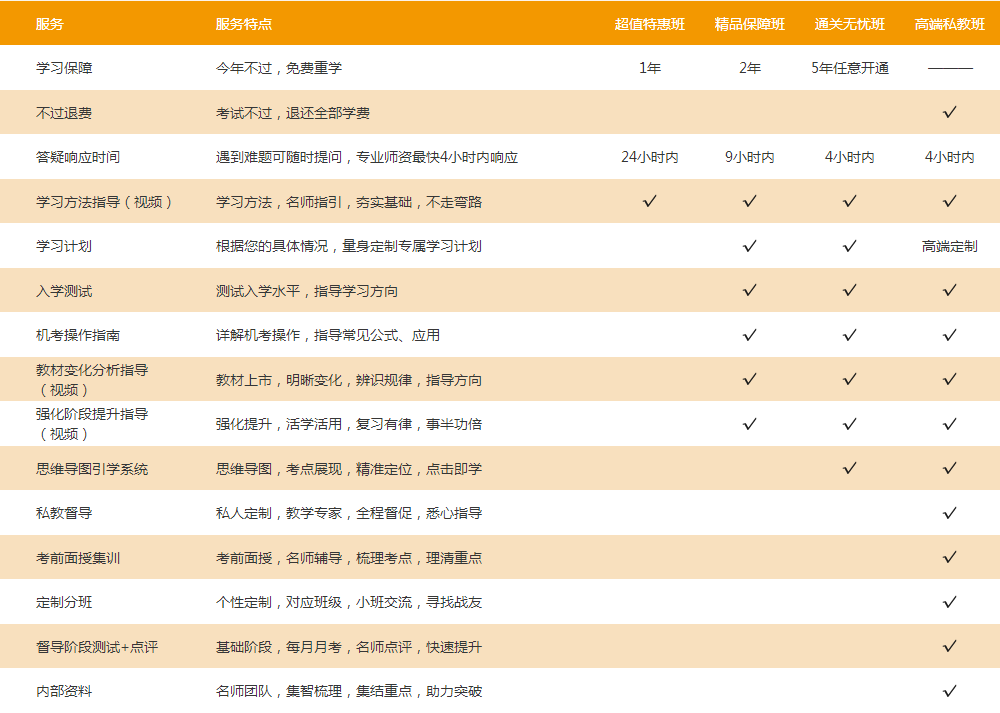Click 通关无忧班 checkmark for 入学测试

coord(850,290)
